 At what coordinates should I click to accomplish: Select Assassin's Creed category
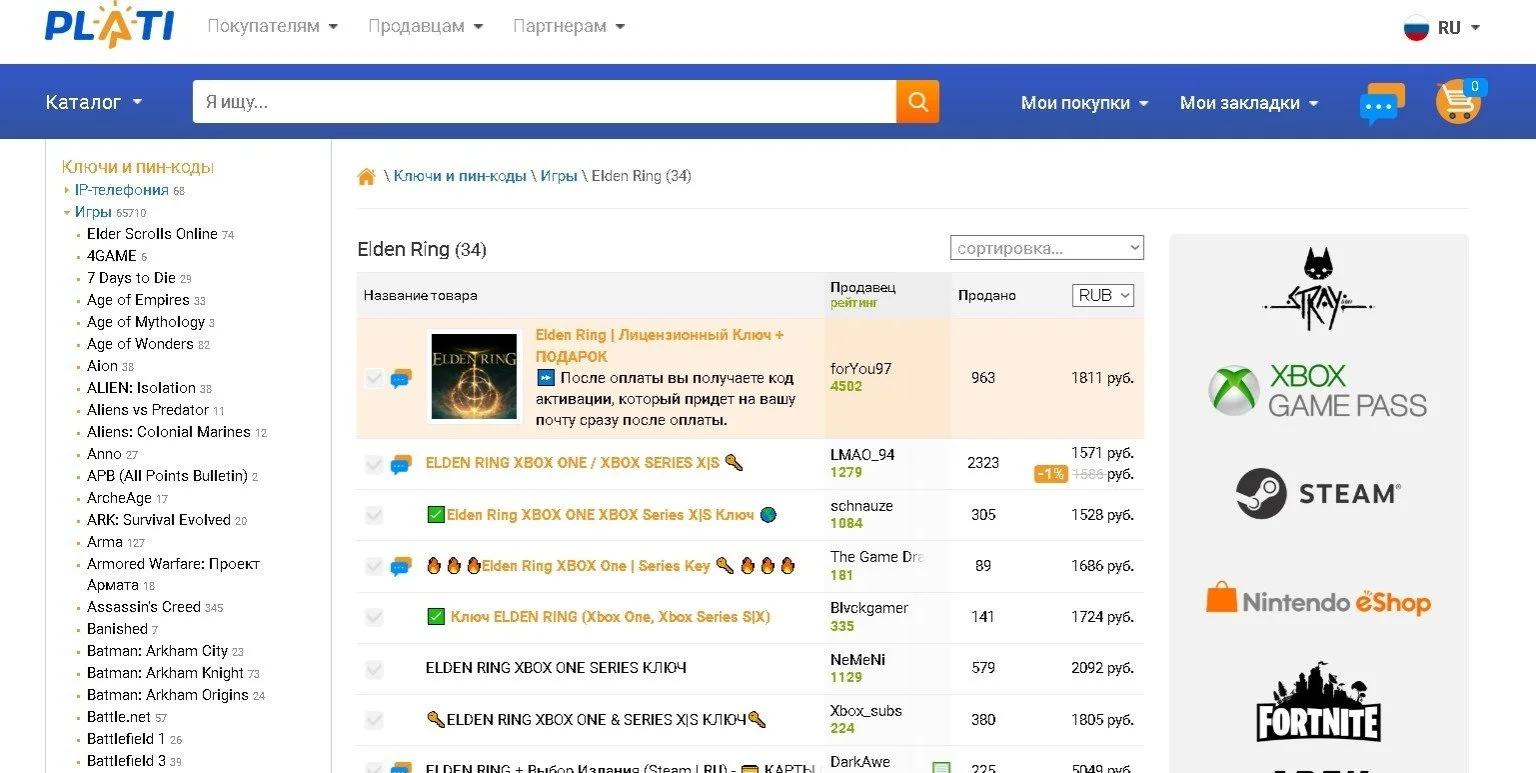(144, 607)
